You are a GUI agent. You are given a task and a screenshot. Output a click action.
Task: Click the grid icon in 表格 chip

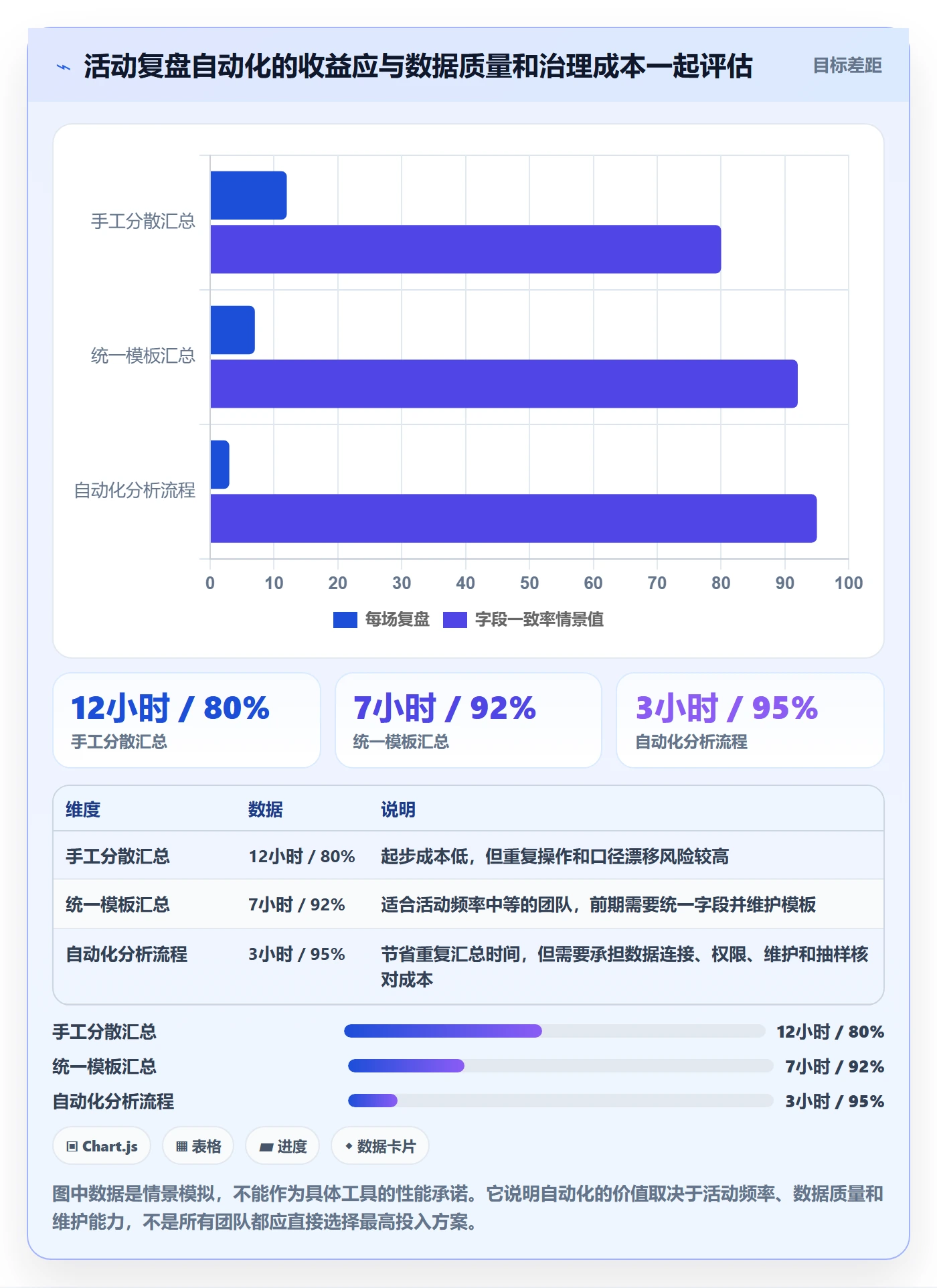[x=181, y=1147]
